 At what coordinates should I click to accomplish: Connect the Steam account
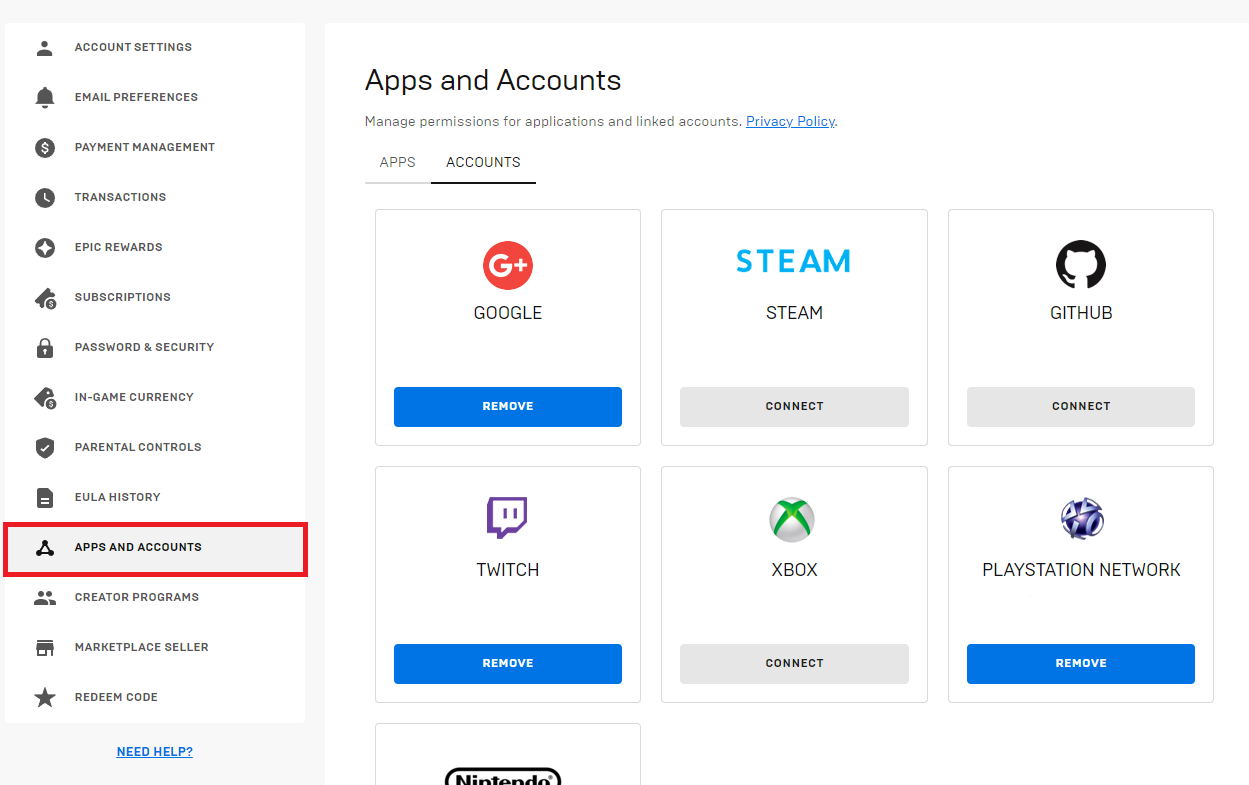pos(794,407)
